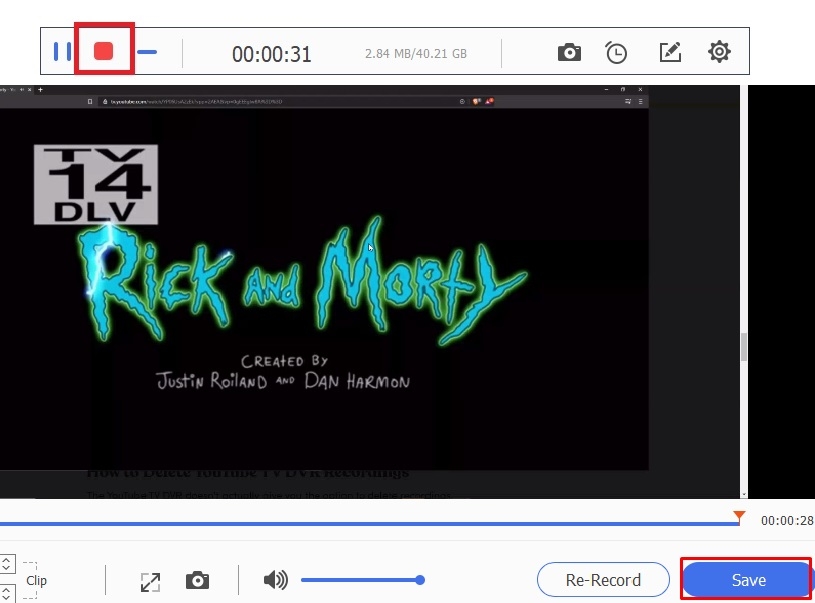Capture snapshot of preview frame
815x603 pixels.
click(197, 580)
